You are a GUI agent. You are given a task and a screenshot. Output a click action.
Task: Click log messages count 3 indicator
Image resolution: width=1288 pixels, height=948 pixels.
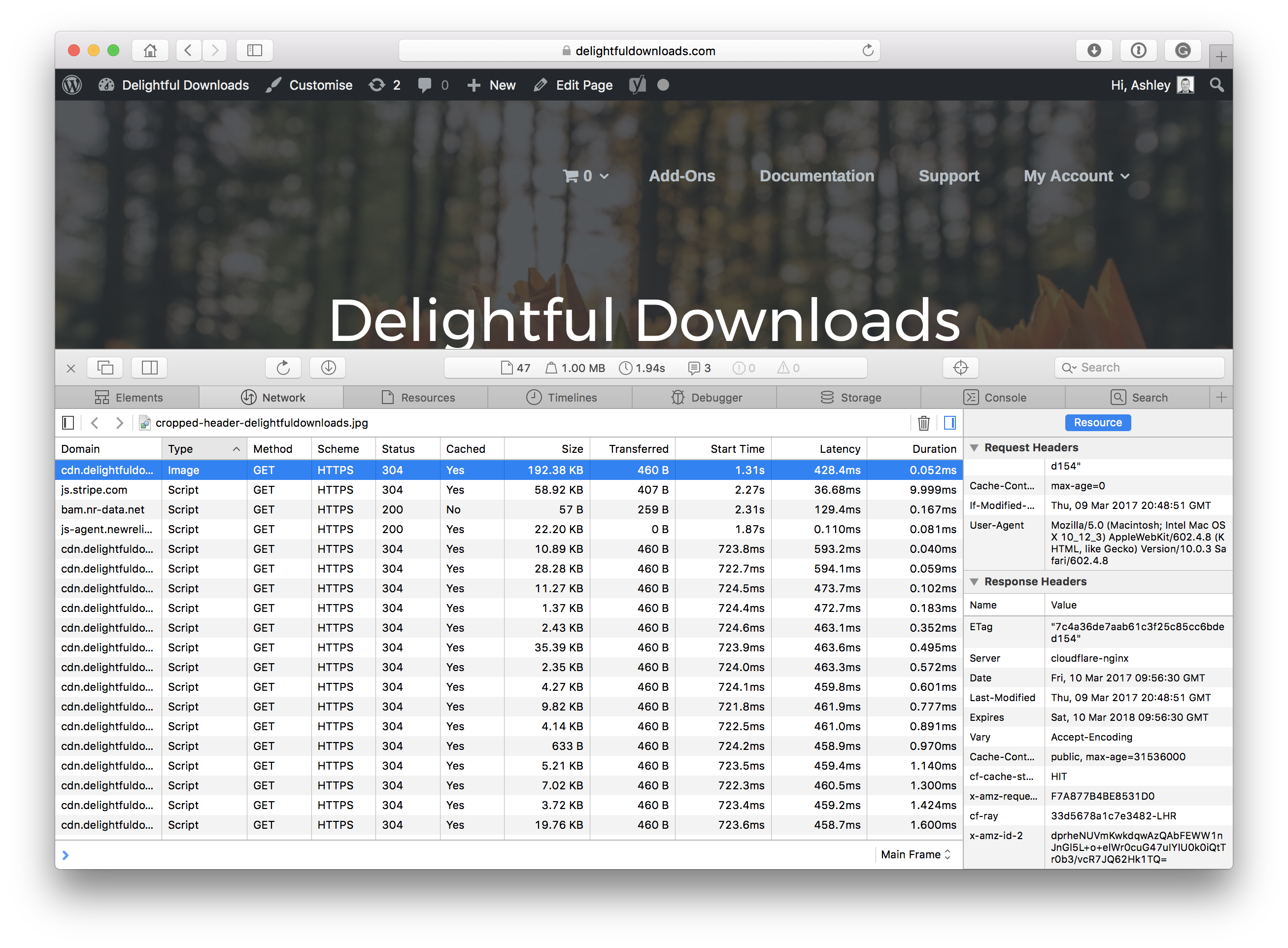pos(699,368)
